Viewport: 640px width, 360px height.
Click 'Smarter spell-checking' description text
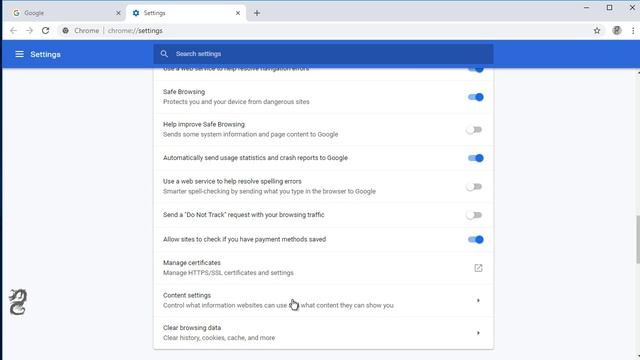pos(269,191)
